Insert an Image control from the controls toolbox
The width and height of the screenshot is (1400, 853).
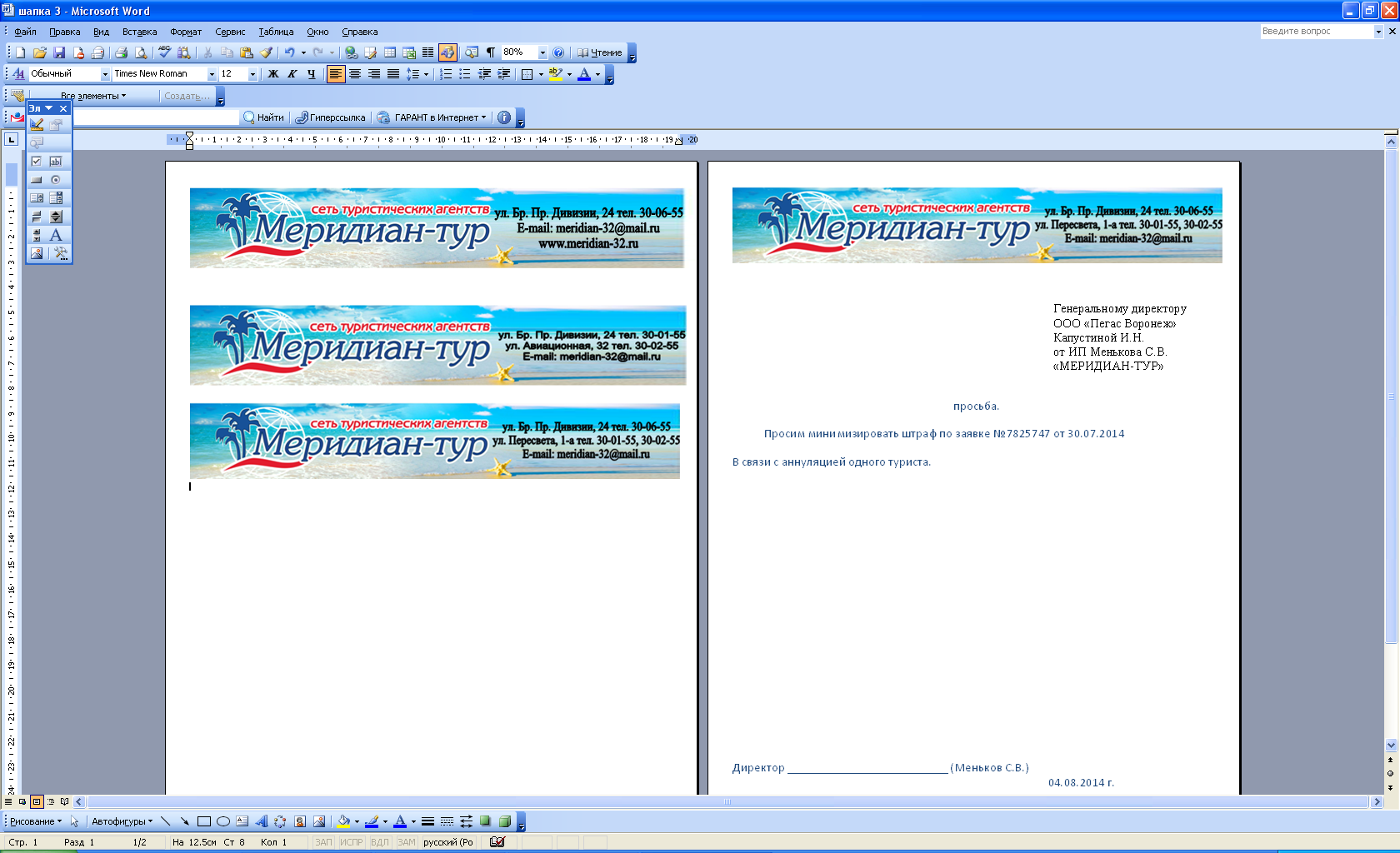37,253
